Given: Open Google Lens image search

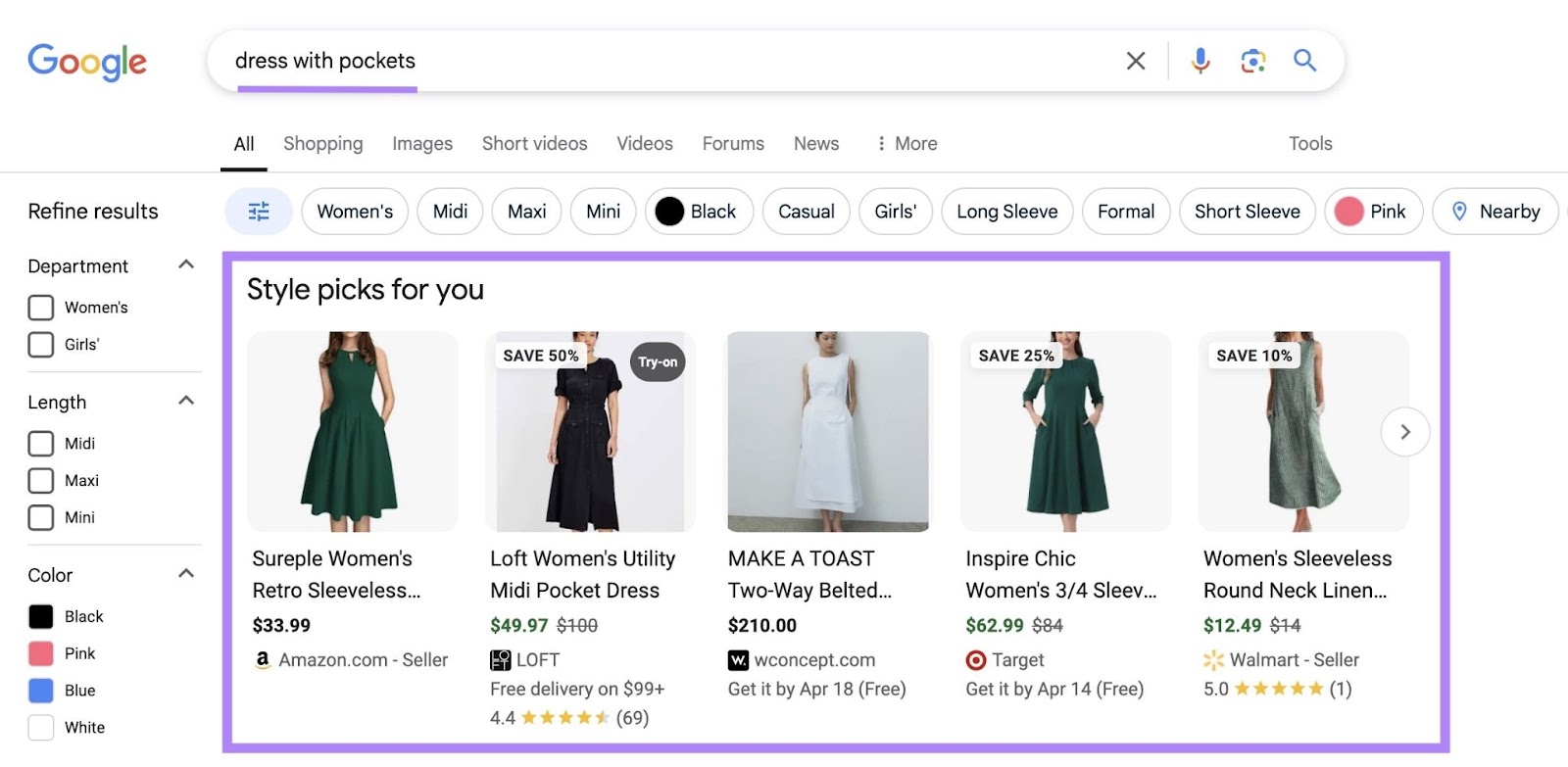Looking at the screenshot, I should coord(1252,61).
